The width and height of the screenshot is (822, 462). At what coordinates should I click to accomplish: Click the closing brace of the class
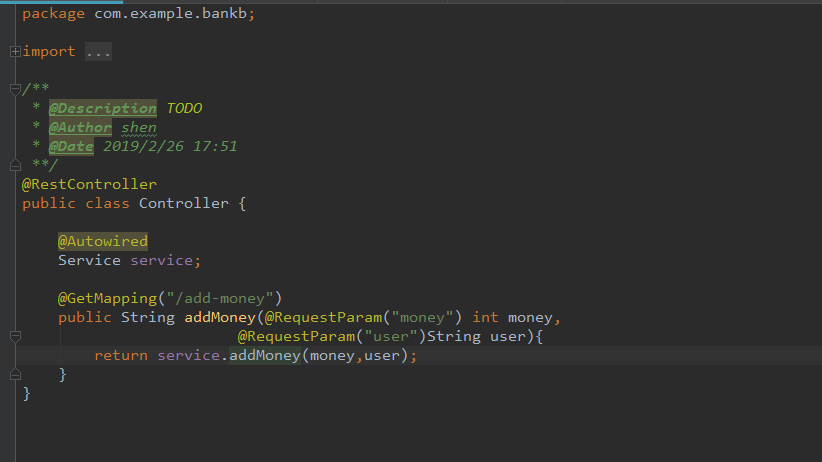tap(26, 394)
